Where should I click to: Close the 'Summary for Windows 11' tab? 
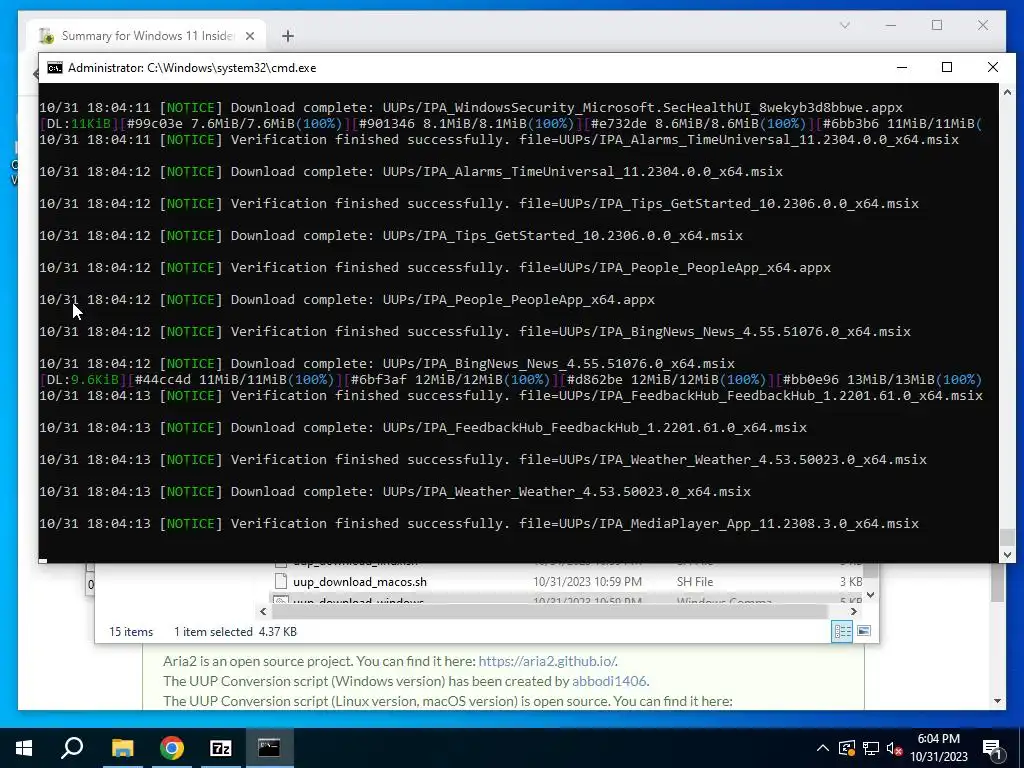click(x=249, y=36)
